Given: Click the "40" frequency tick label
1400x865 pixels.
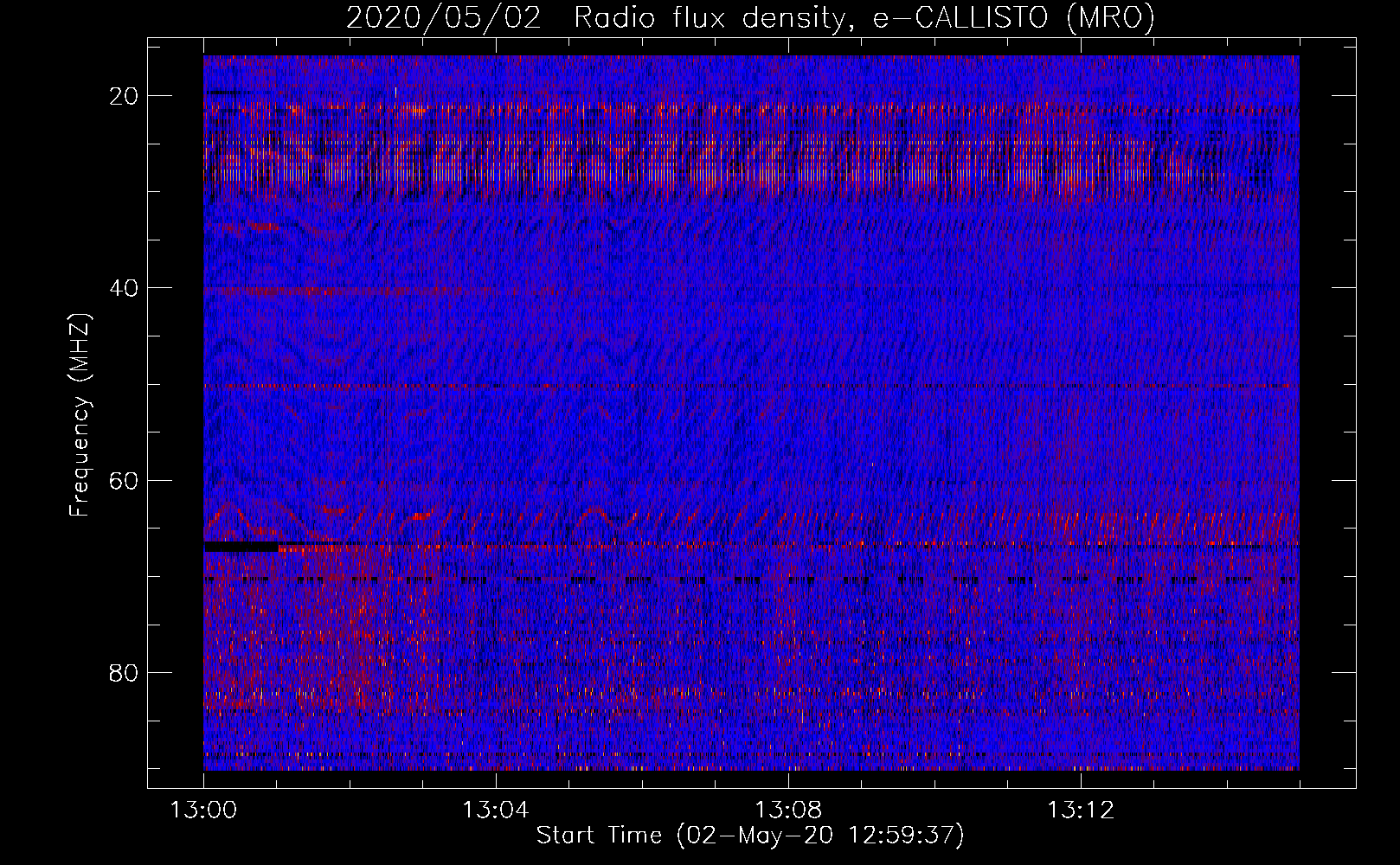Looking at the screenshot, I should (125, 287).
